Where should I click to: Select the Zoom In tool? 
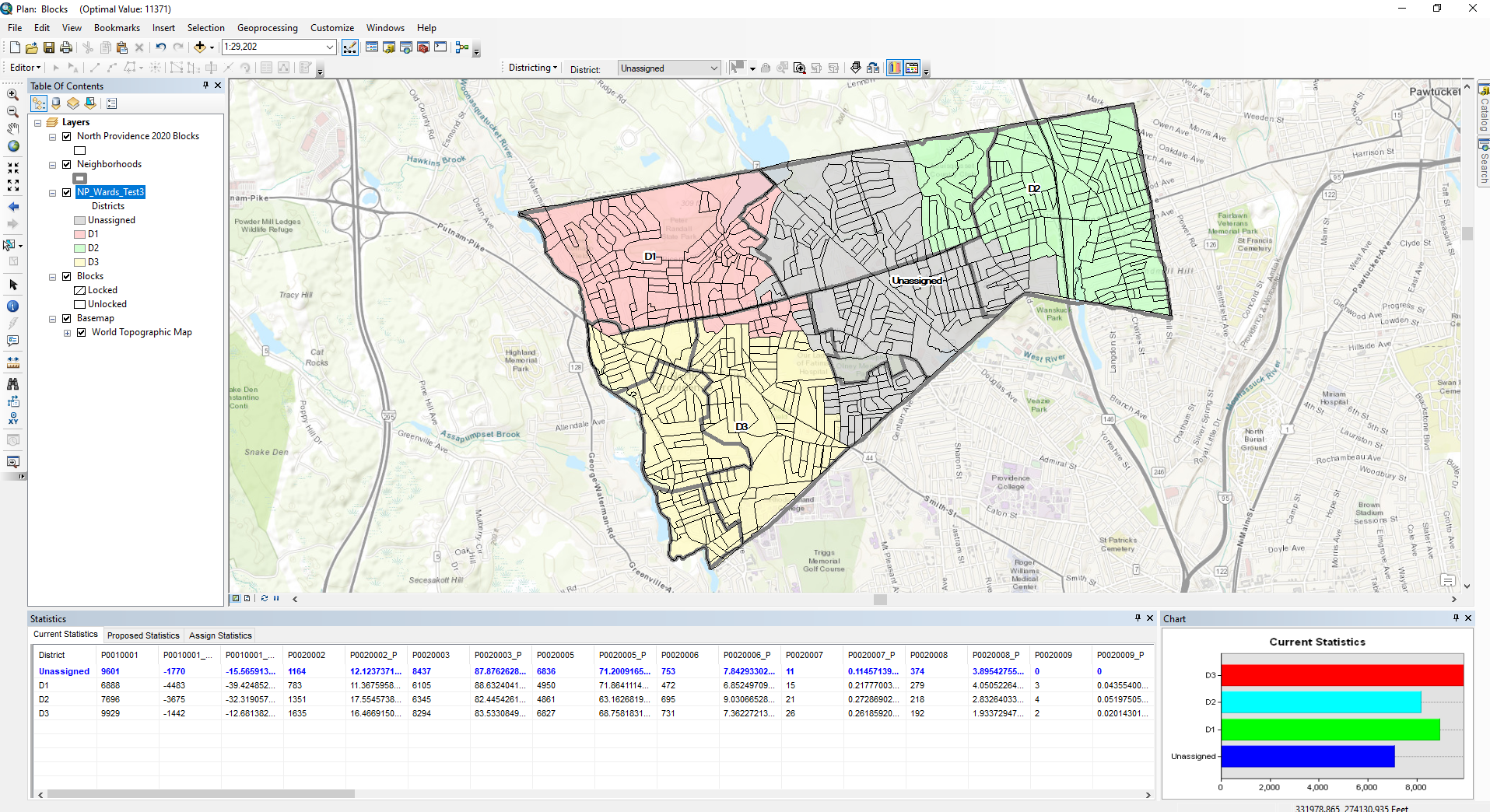point(13,95)
